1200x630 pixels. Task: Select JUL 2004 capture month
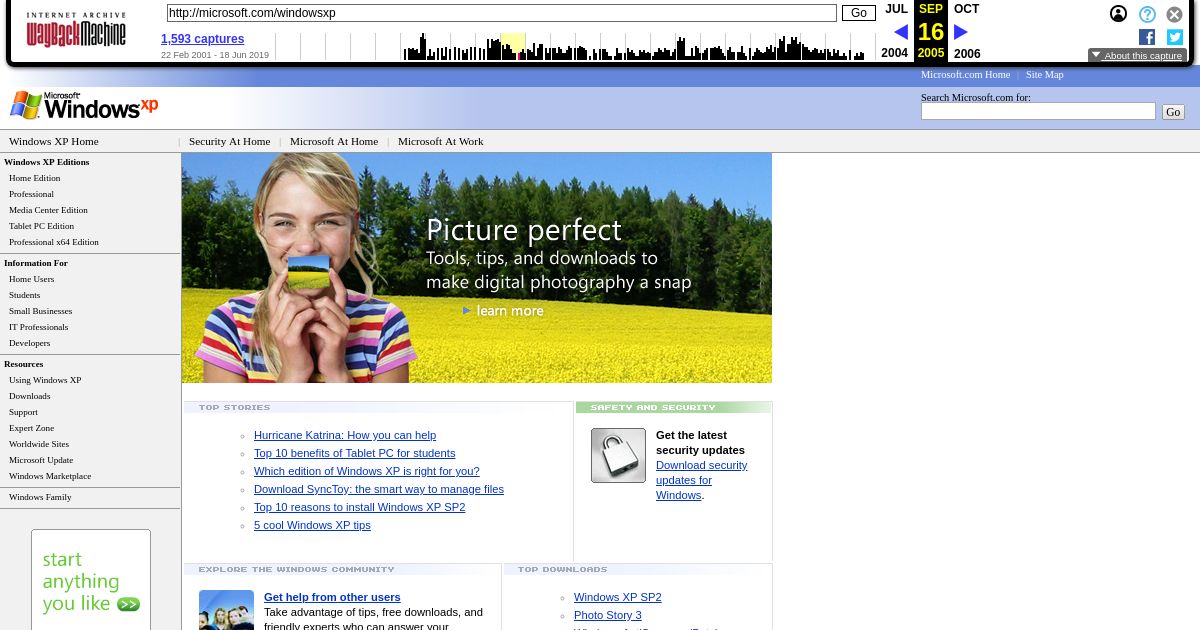[895, 31]
